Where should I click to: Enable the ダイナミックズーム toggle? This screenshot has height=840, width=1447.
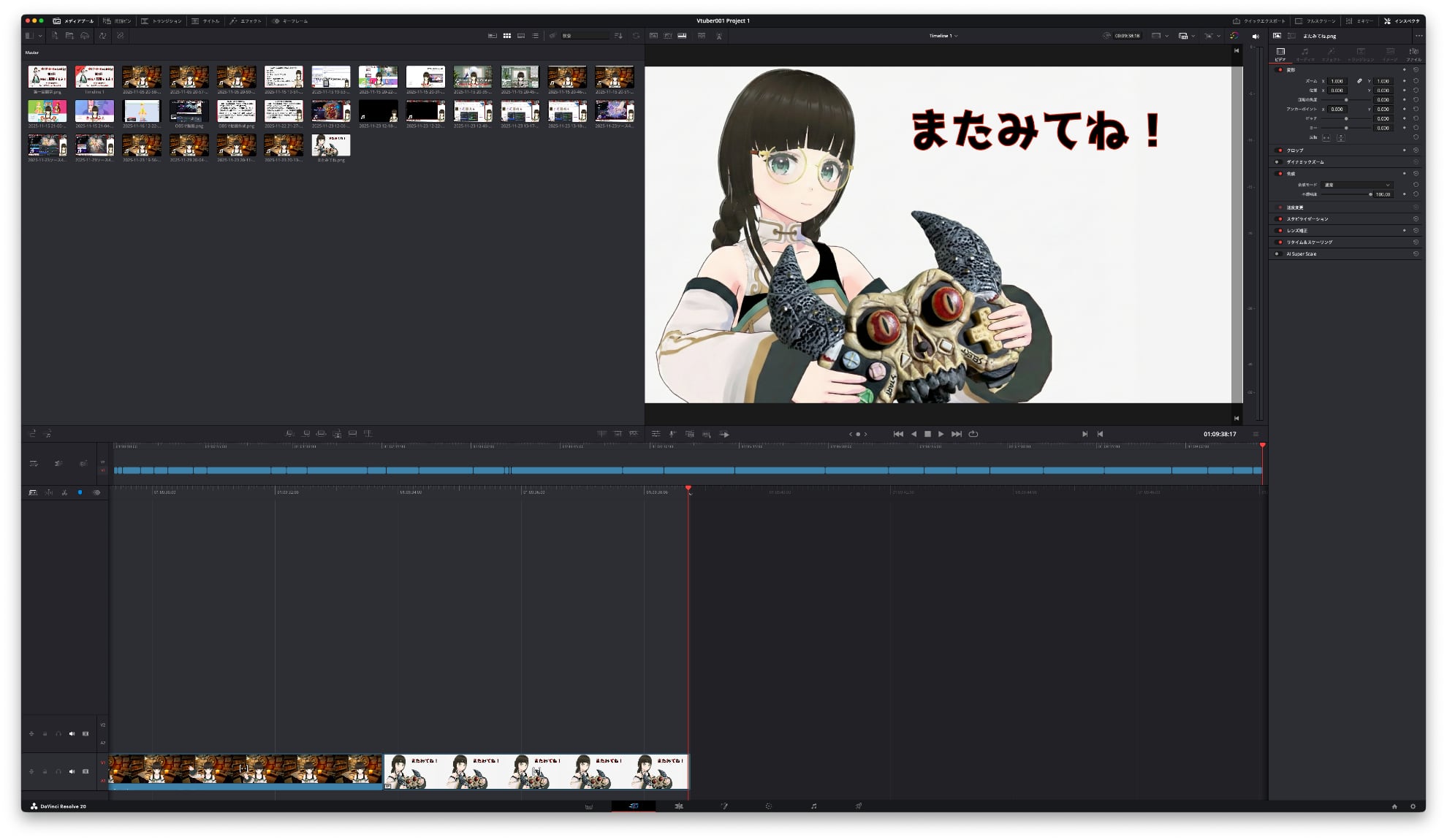[1277, 162]
